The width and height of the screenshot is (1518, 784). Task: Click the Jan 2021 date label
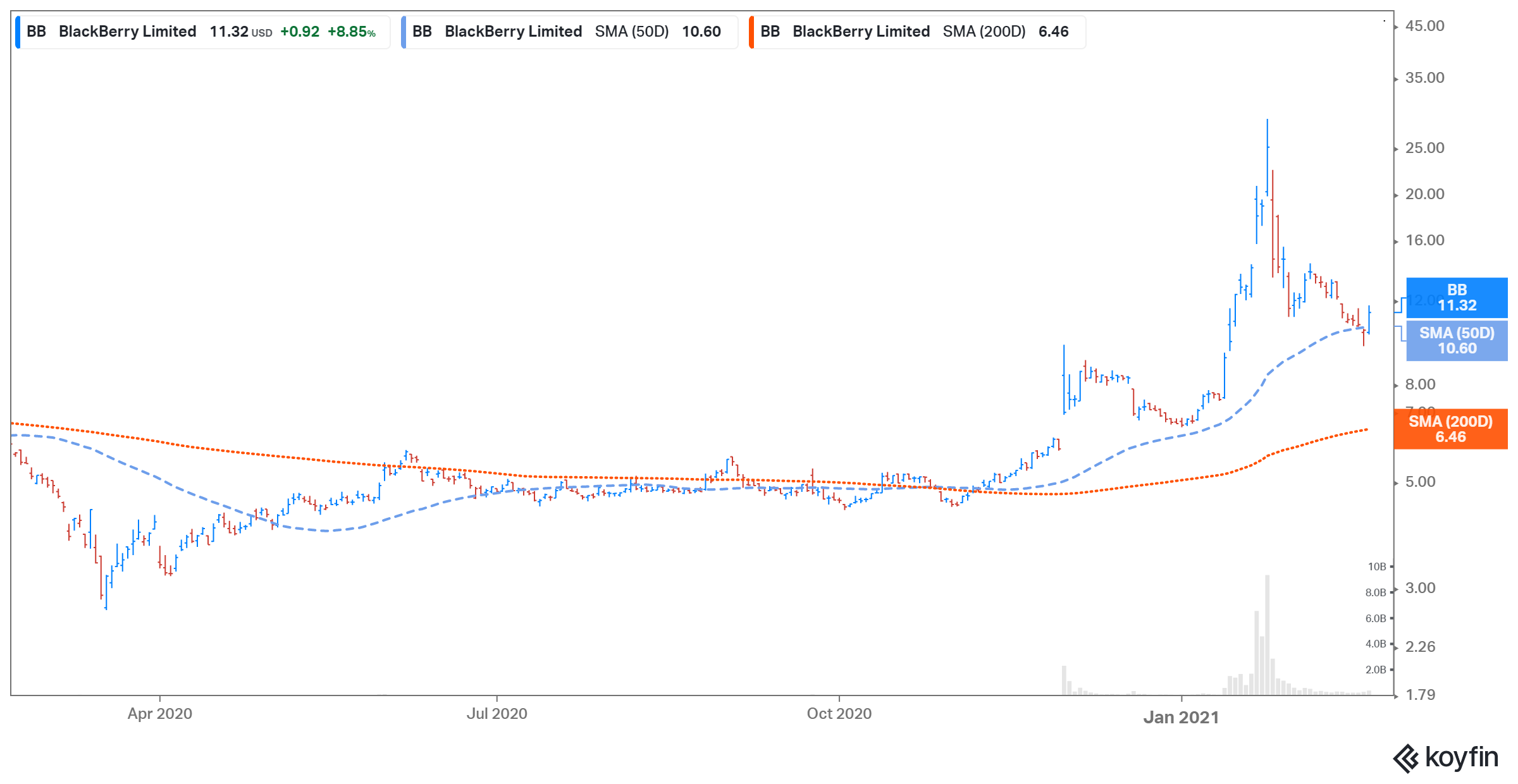[x=1181, y=717]
